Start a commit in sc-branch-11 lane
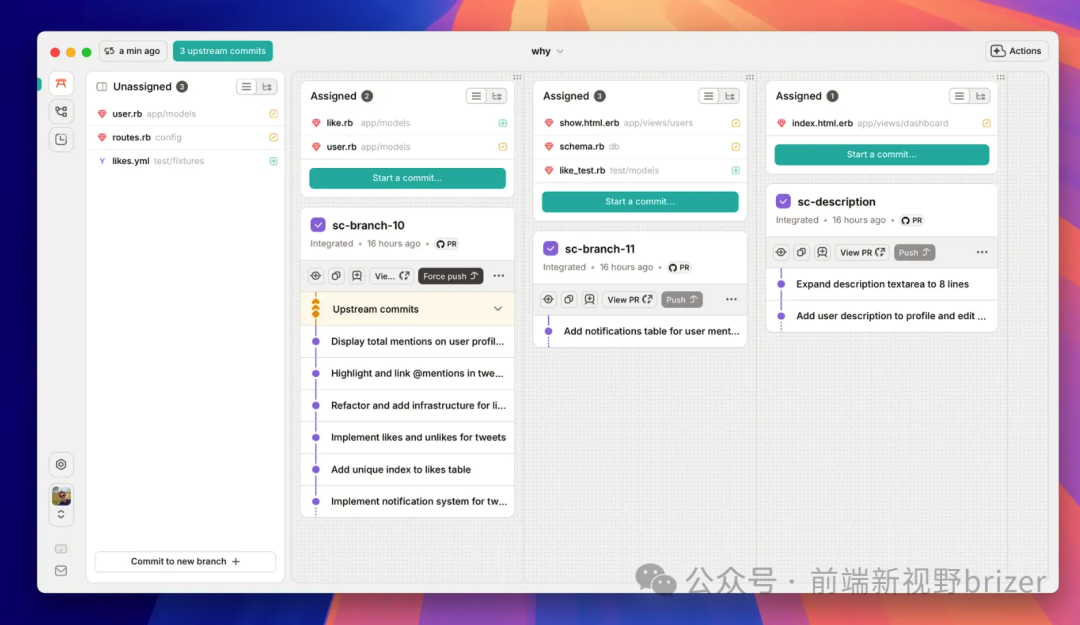The height and width of the screenshot is (625, 1080). coord(640,201)
